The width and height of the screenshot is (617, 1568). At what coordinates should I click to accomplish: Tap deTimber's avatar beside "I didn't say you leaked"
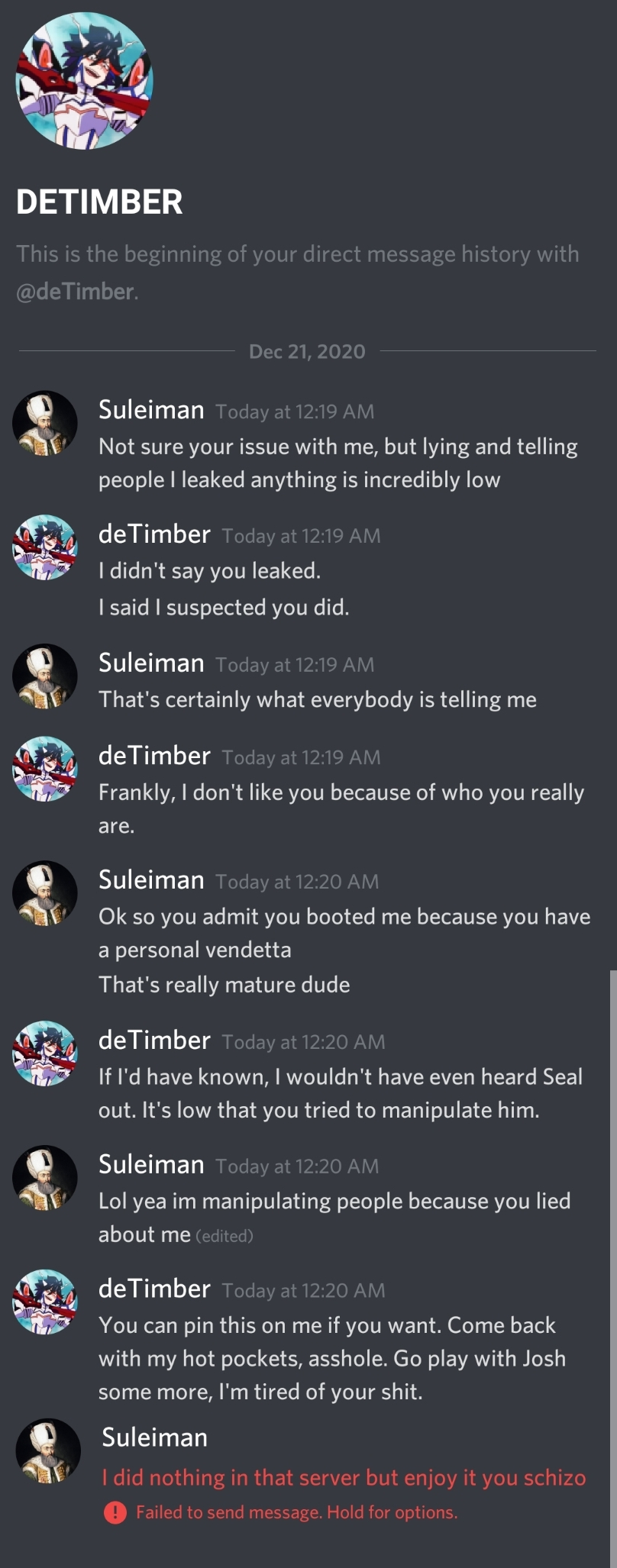[45, 547]
